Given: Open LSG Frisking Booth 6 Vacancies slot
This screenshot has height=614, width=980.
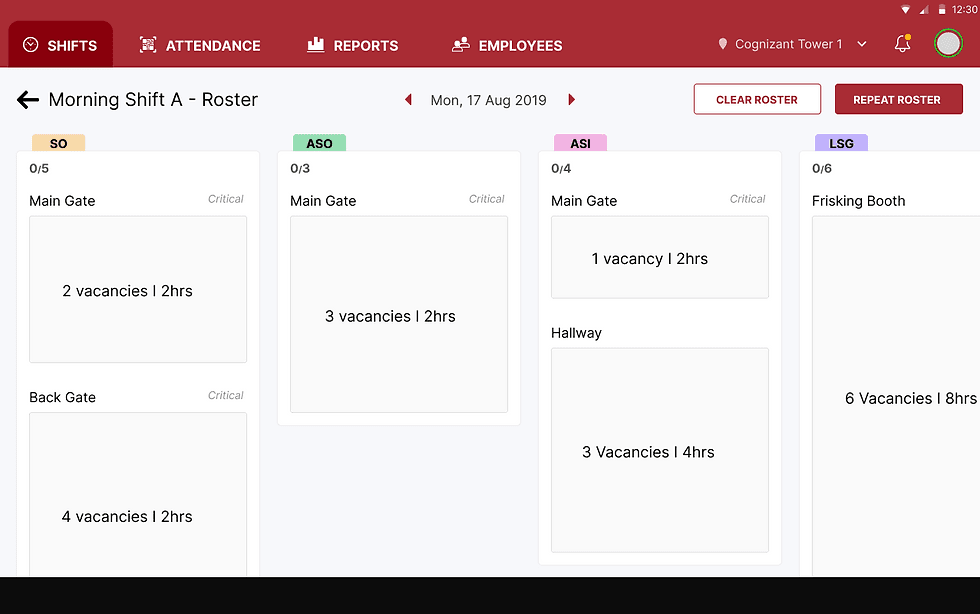Looking at the screenshot, I should (896, 396).
